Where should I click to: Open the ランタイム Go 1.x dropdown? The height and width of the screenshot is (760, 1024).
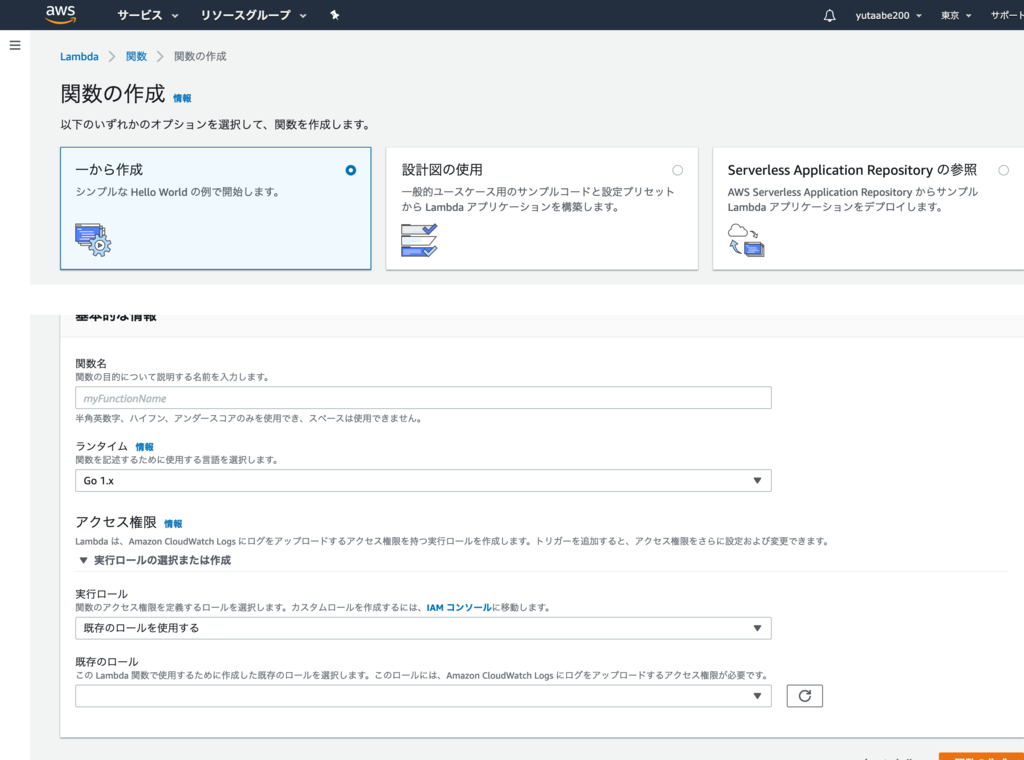[x=423, y=481]
